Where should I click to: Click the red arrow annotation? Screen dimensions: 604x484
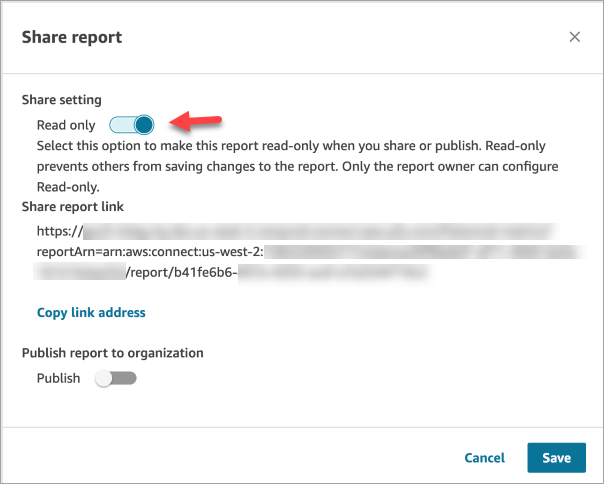coord(194,121)
